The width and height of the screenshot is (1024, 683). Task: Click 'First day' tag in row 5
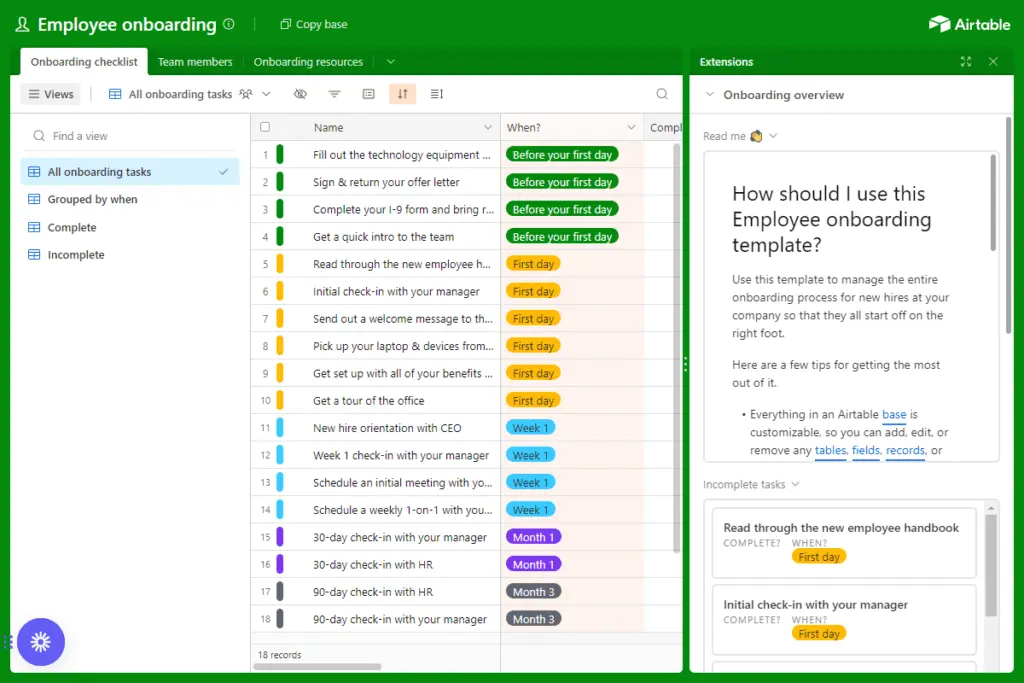click(x=533, y=264)
